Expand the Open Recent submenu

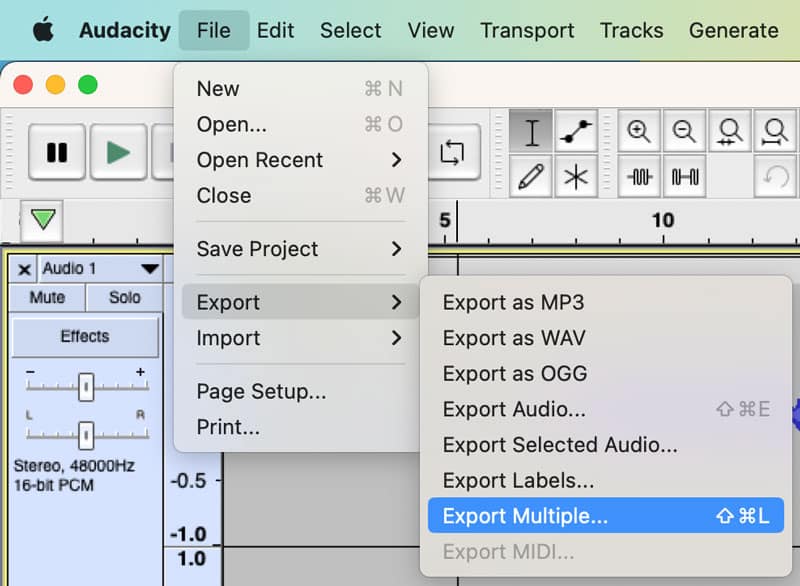301,160
